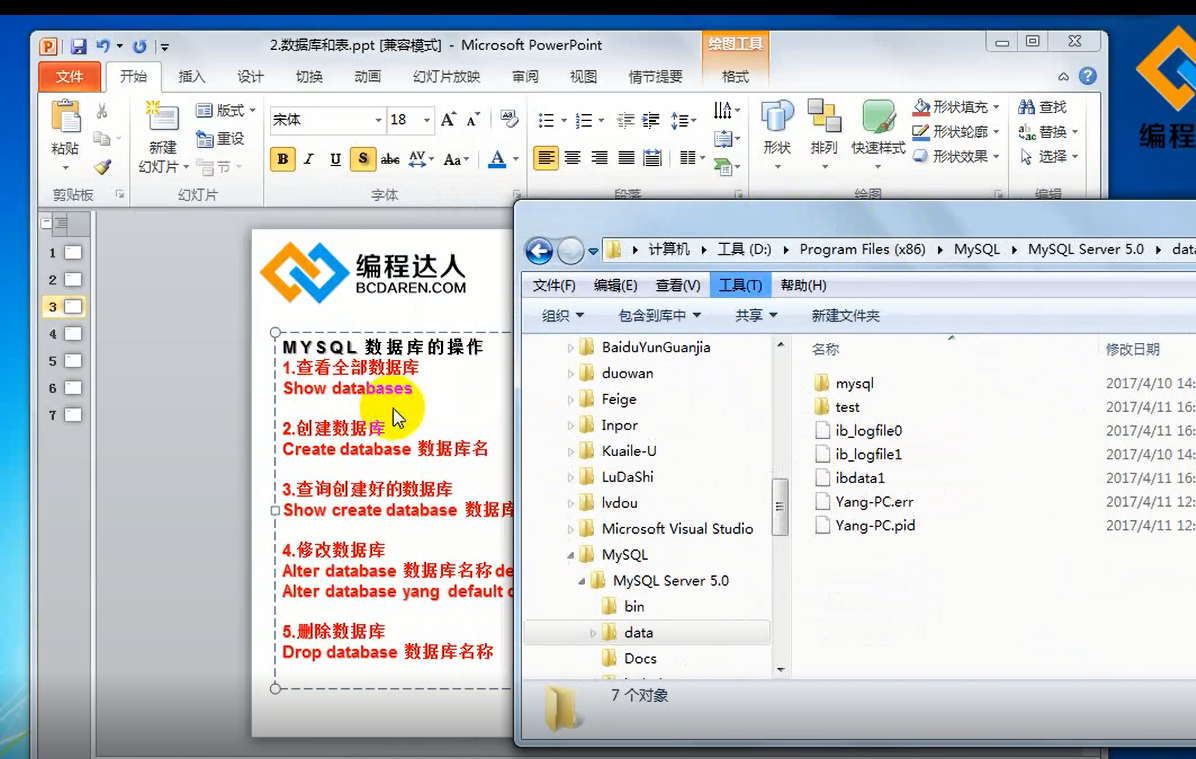1196x759 pixels.
Task: Click Increase List Level icon
Action: tap(651, 121)
